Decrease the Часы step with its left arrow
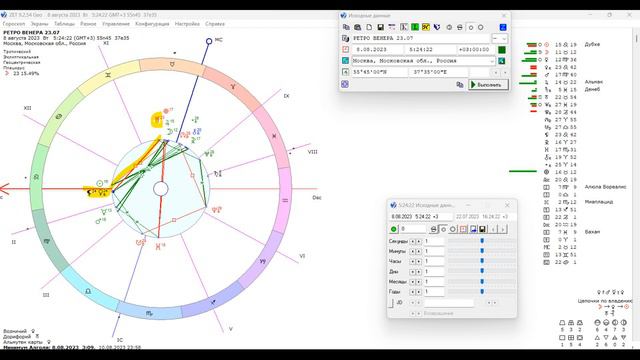Image resolution: width=640 pixels, height=360 pixels. pos(413,261)
